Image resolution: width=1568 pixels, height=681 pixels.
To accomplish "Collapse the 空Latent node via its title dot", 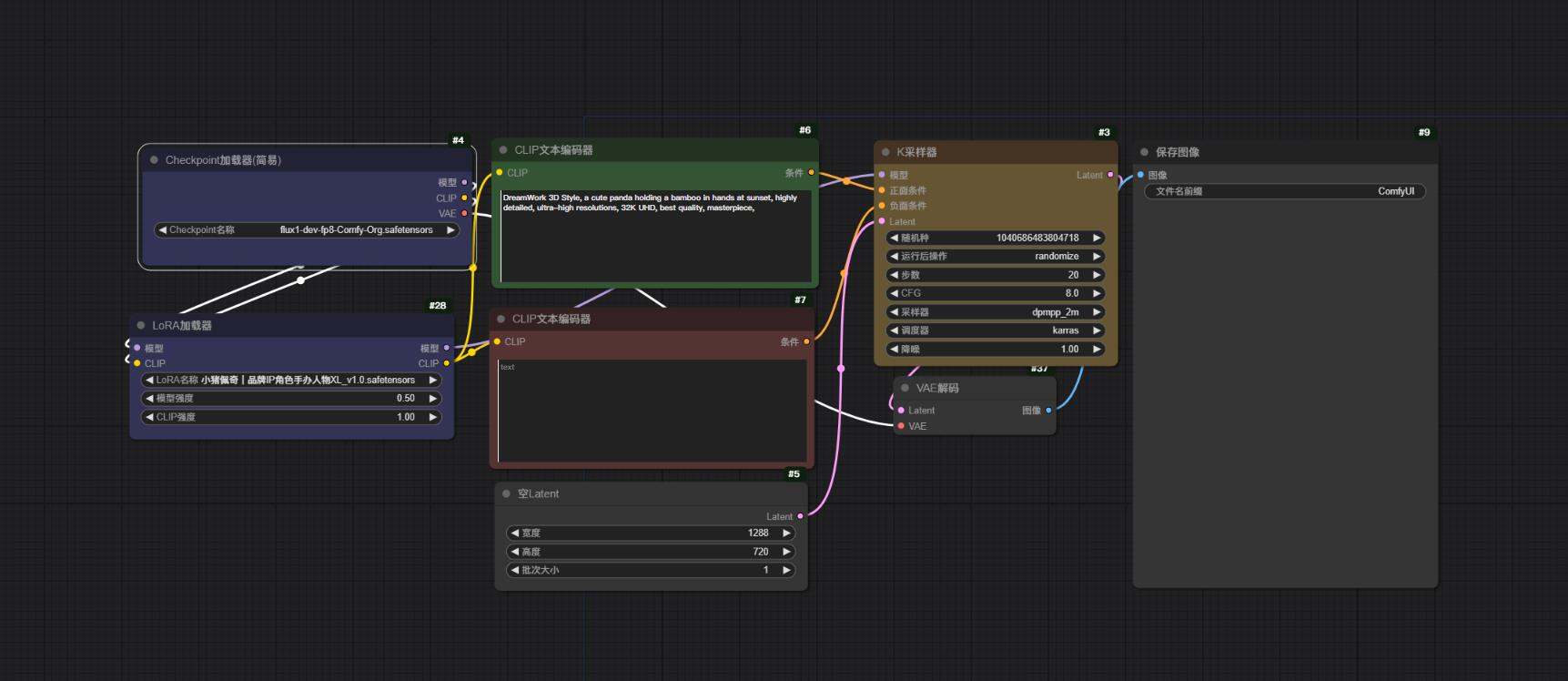I will click(506, 493).
